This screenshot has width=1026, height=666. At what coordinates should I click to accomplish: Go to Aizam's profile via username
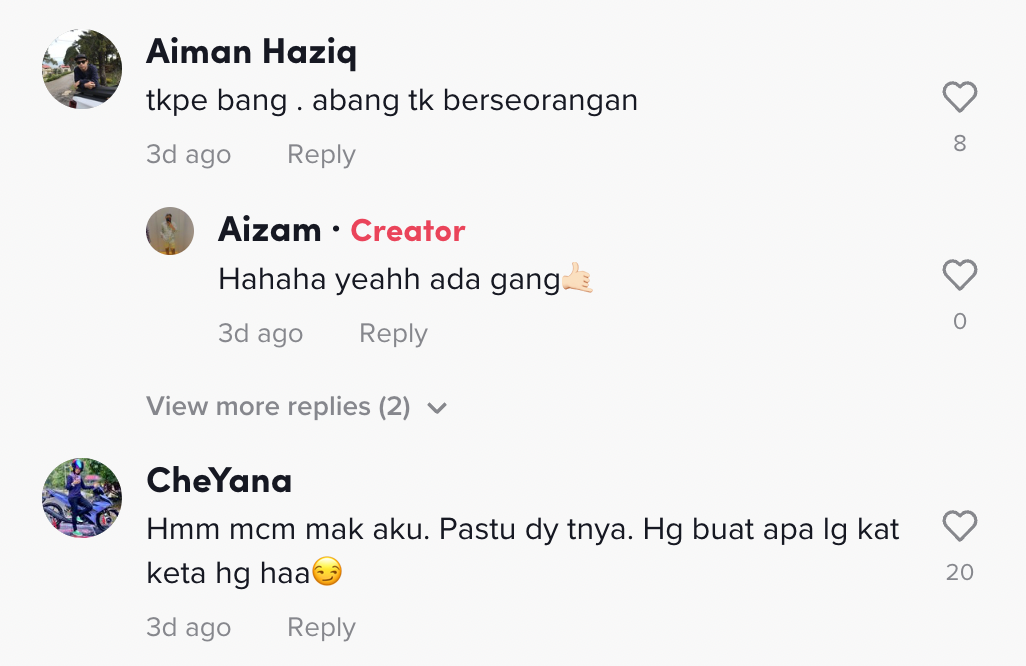[x=269, y=230]
